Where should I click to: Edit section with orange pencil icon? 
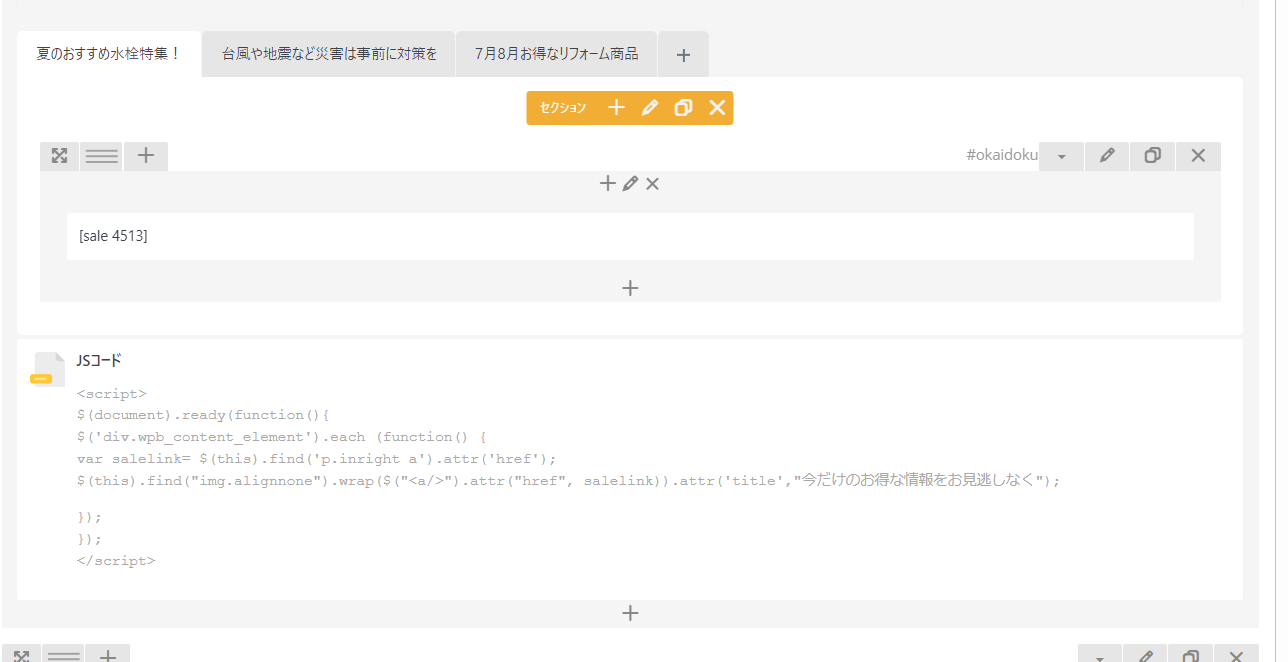click(x=650, y=108)
